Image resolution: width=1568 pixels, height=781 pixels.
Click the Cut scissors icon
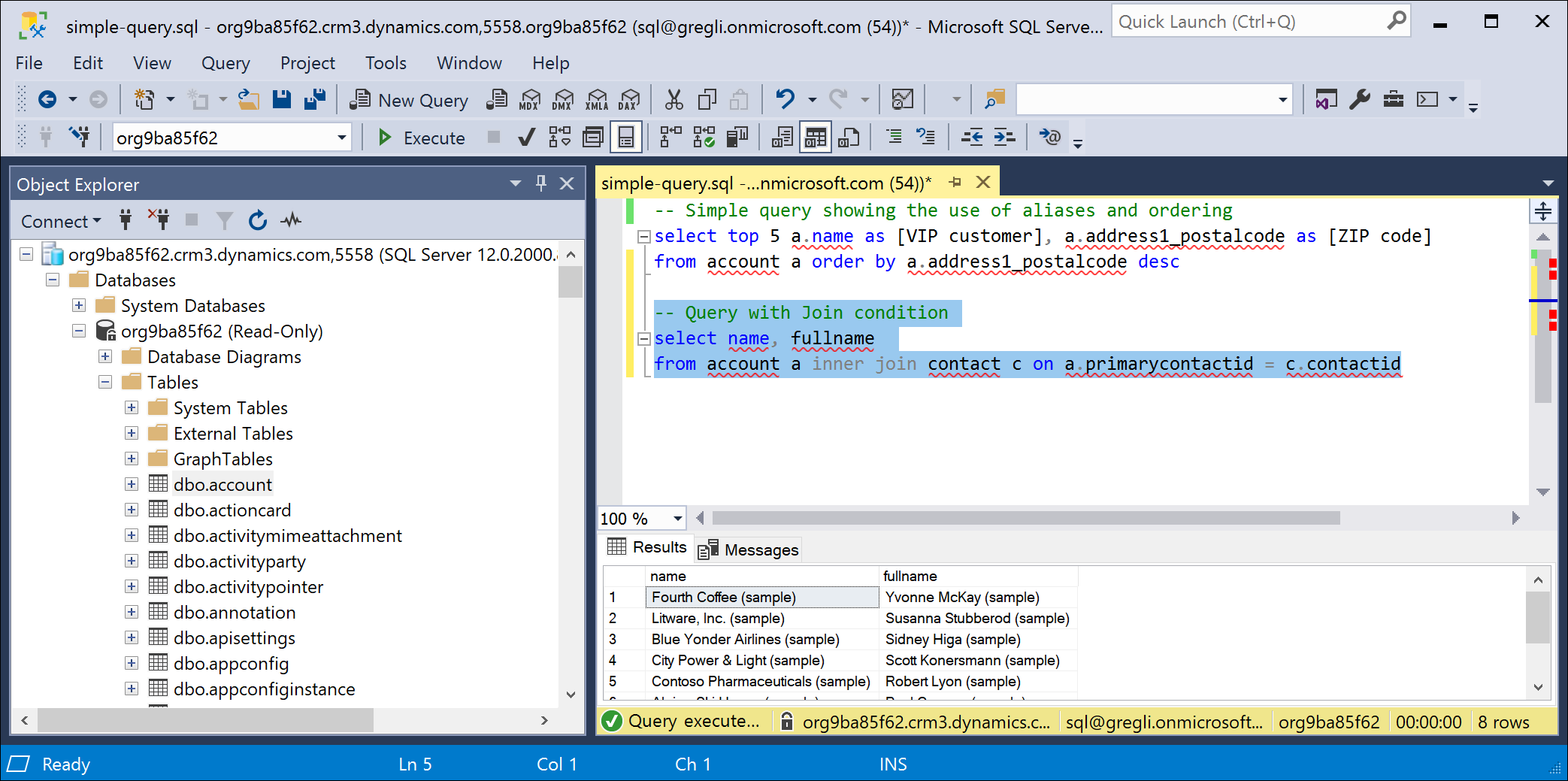click(x=674, y=99)
